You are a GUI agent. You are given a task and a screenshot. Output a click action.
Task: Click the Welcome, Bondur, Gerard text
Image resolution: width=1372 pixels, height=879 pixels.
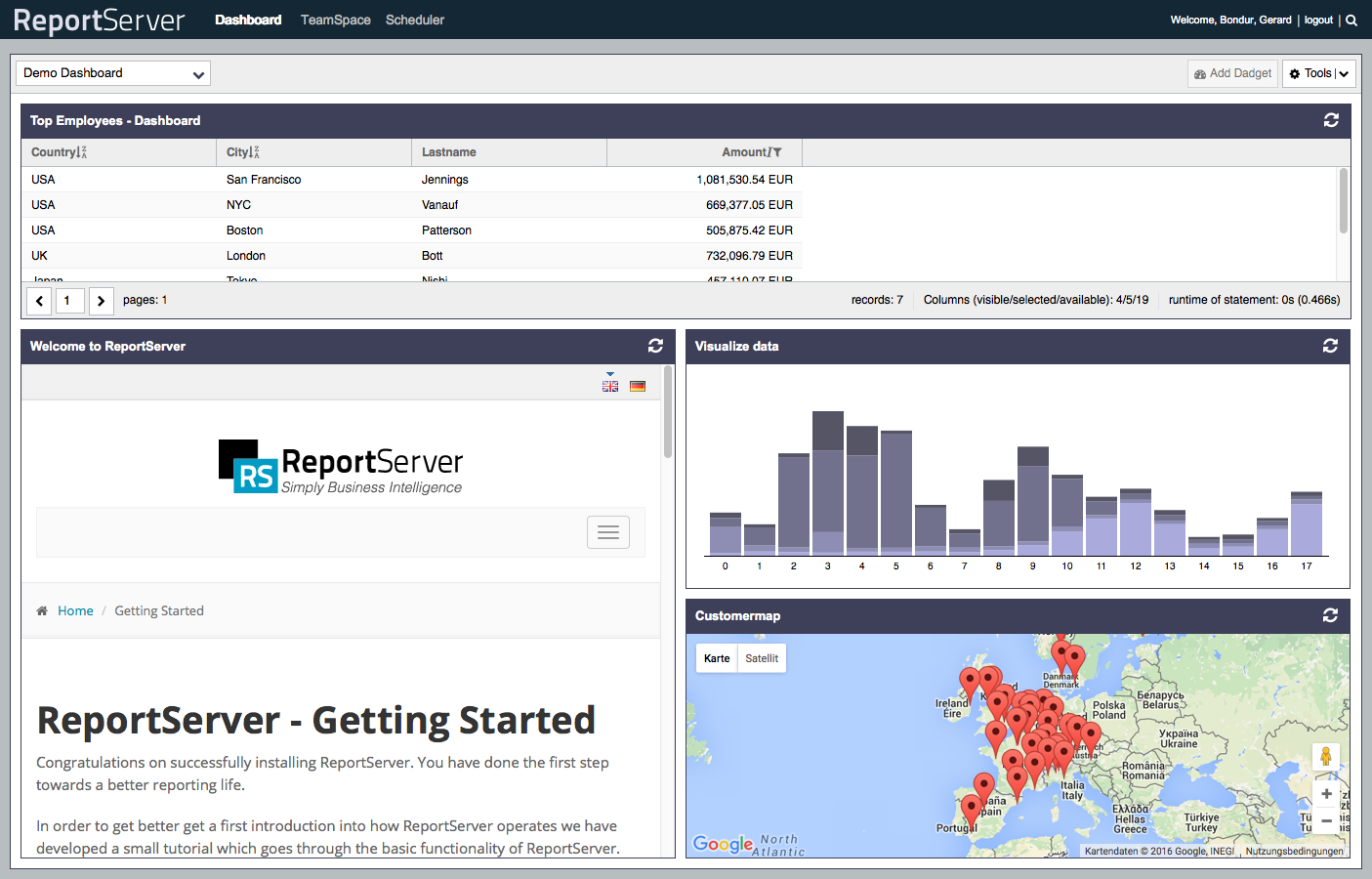[1230, 20]
